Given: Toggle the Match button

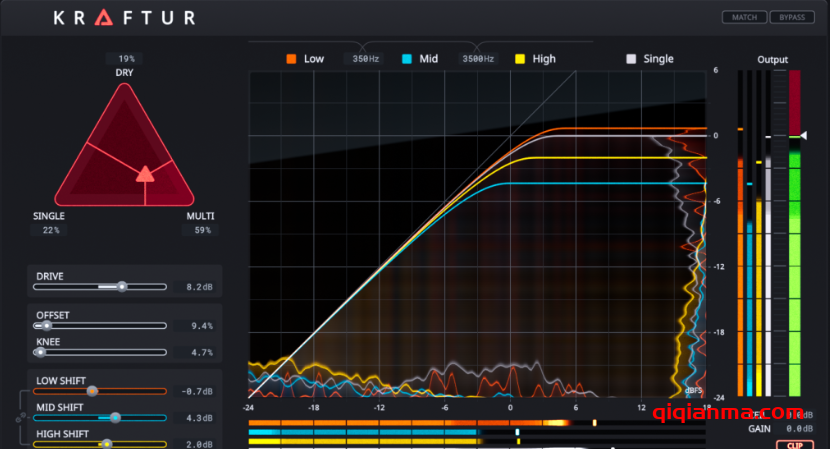Looking at the screenshot, I should [x=745, y=17].
